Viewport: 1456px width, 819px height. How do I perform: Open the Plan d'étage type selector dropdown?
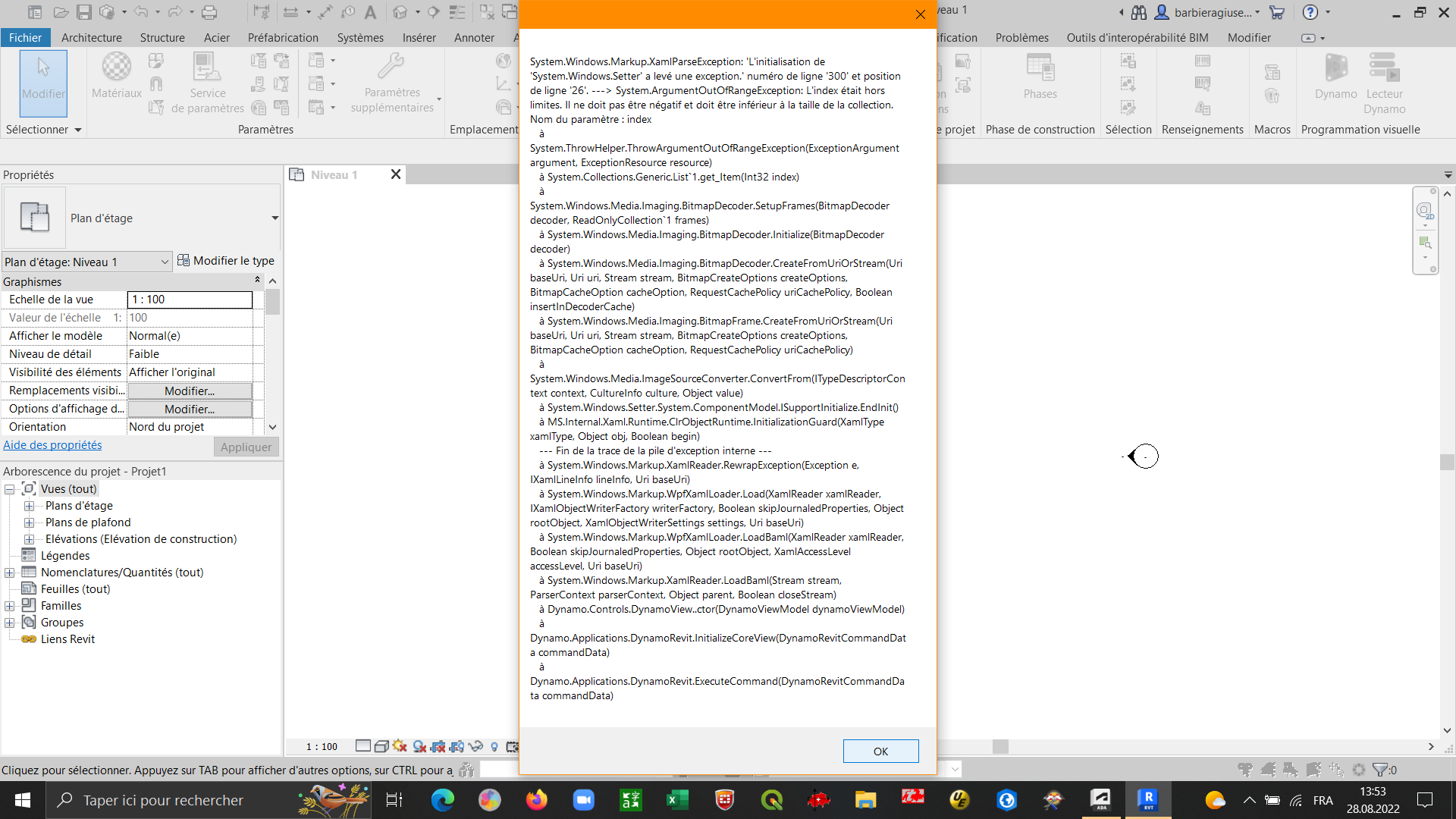(275, 218)
